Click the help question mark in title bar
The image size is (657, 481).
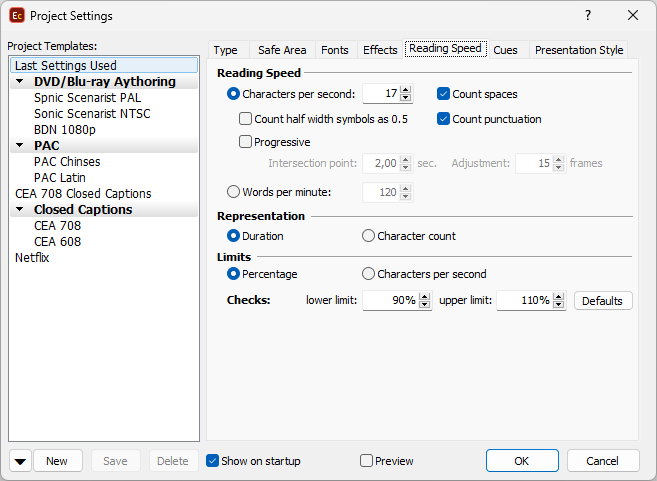588,15
